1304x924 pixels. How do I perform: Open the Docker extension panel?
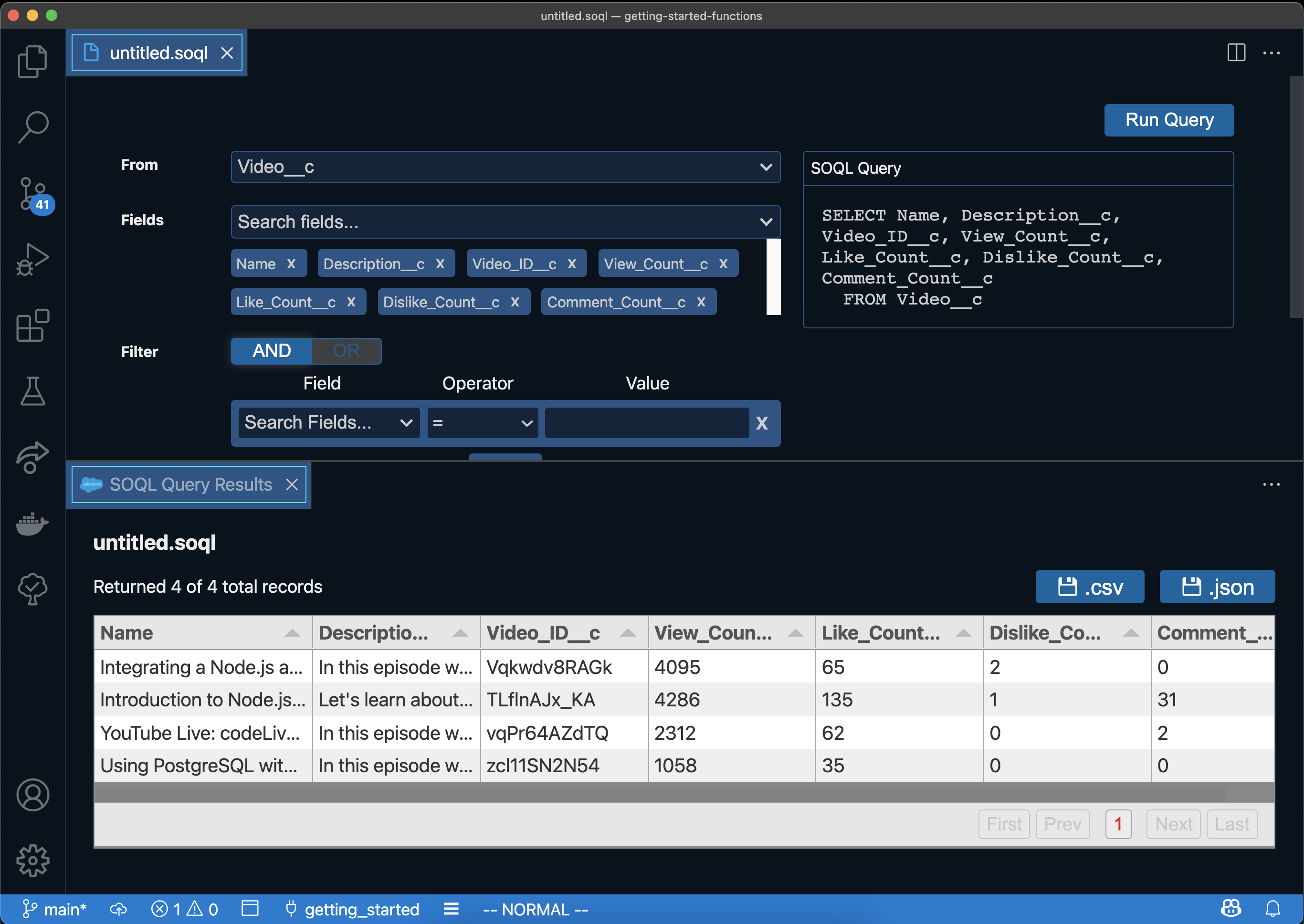coord(32,524)
